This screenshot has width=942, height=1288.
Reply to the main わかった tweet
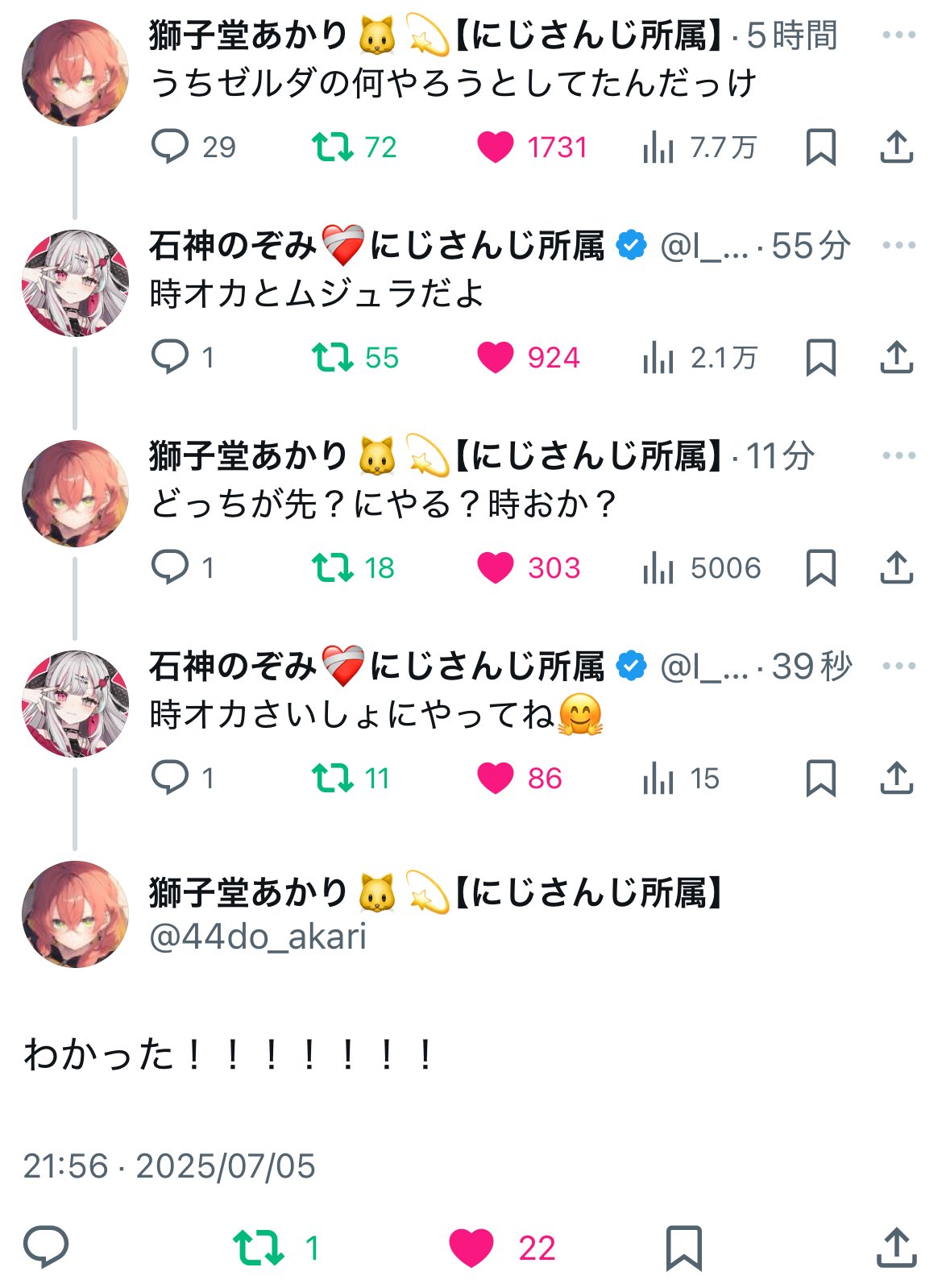click(x=46, y=1247)
